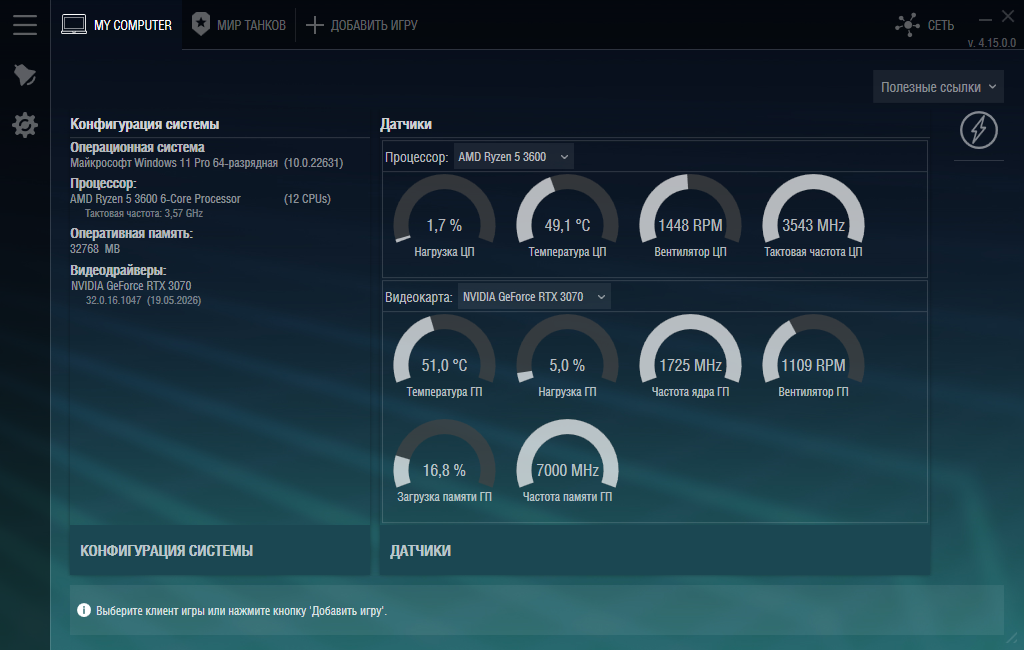Click the Видеодрайверы label
Screen dimensions: 1024x650
tap(118, 270)
